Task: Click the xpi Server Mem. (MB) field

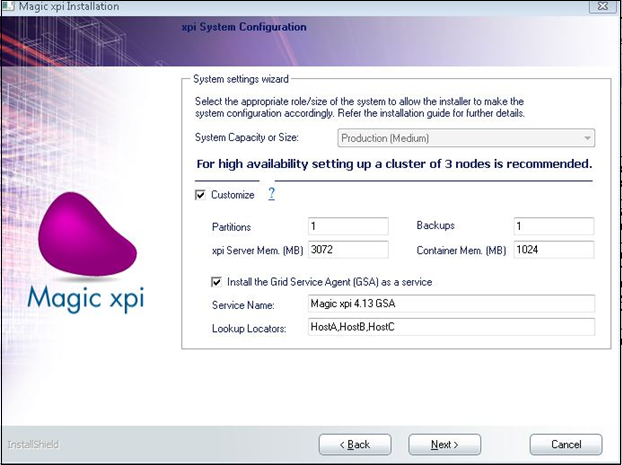Action: coord(348,250)
